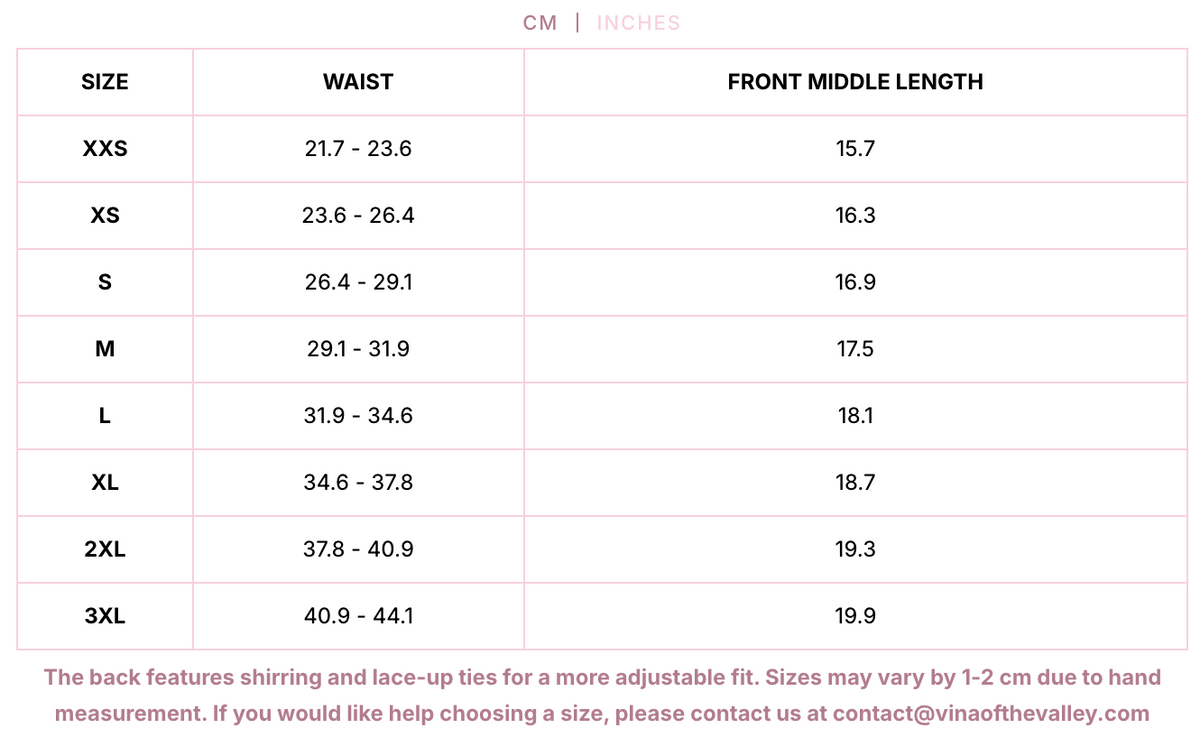This screenshot has width=1200, height=756.
Task: Click the 19.9 front length cell
Action: [856, 616]
